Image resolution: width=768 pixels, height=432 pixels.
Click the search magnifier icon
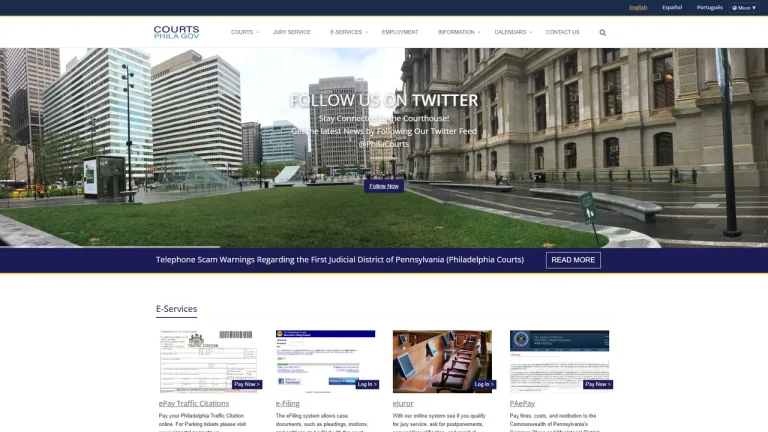coord(602,32)
